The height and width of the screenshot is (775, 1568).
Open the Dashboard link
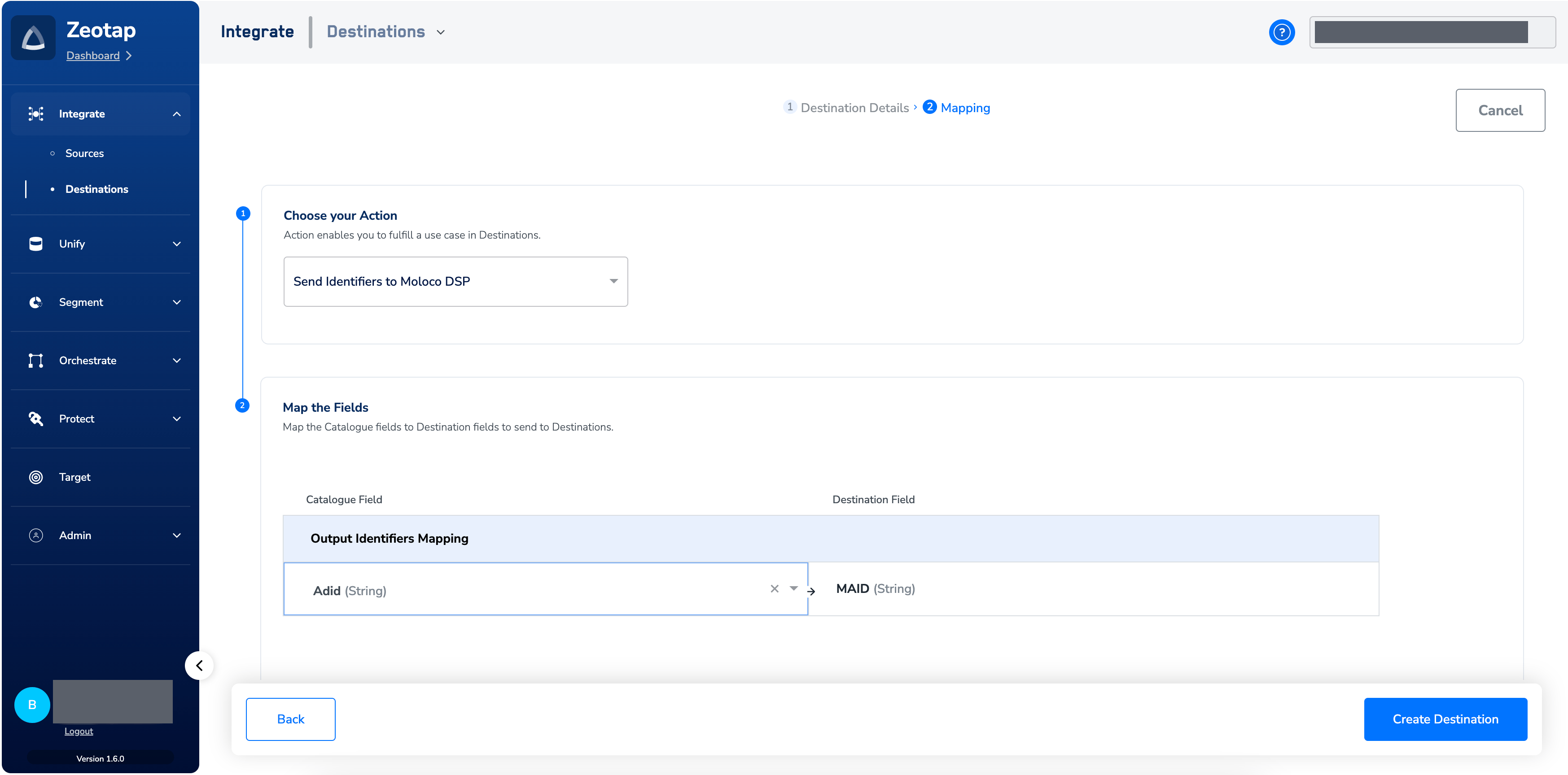pyautogui.click(x=92, y=55)
